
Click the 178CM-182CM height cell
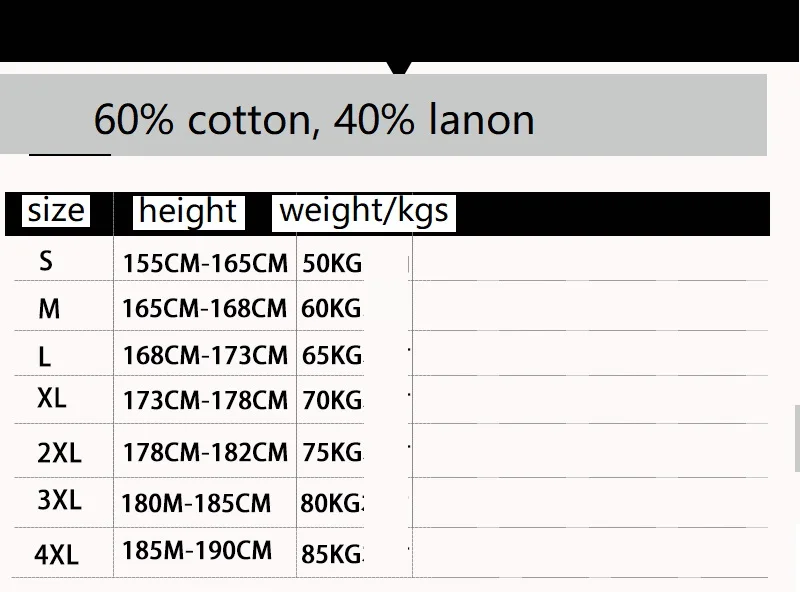[x=205, y=452]
